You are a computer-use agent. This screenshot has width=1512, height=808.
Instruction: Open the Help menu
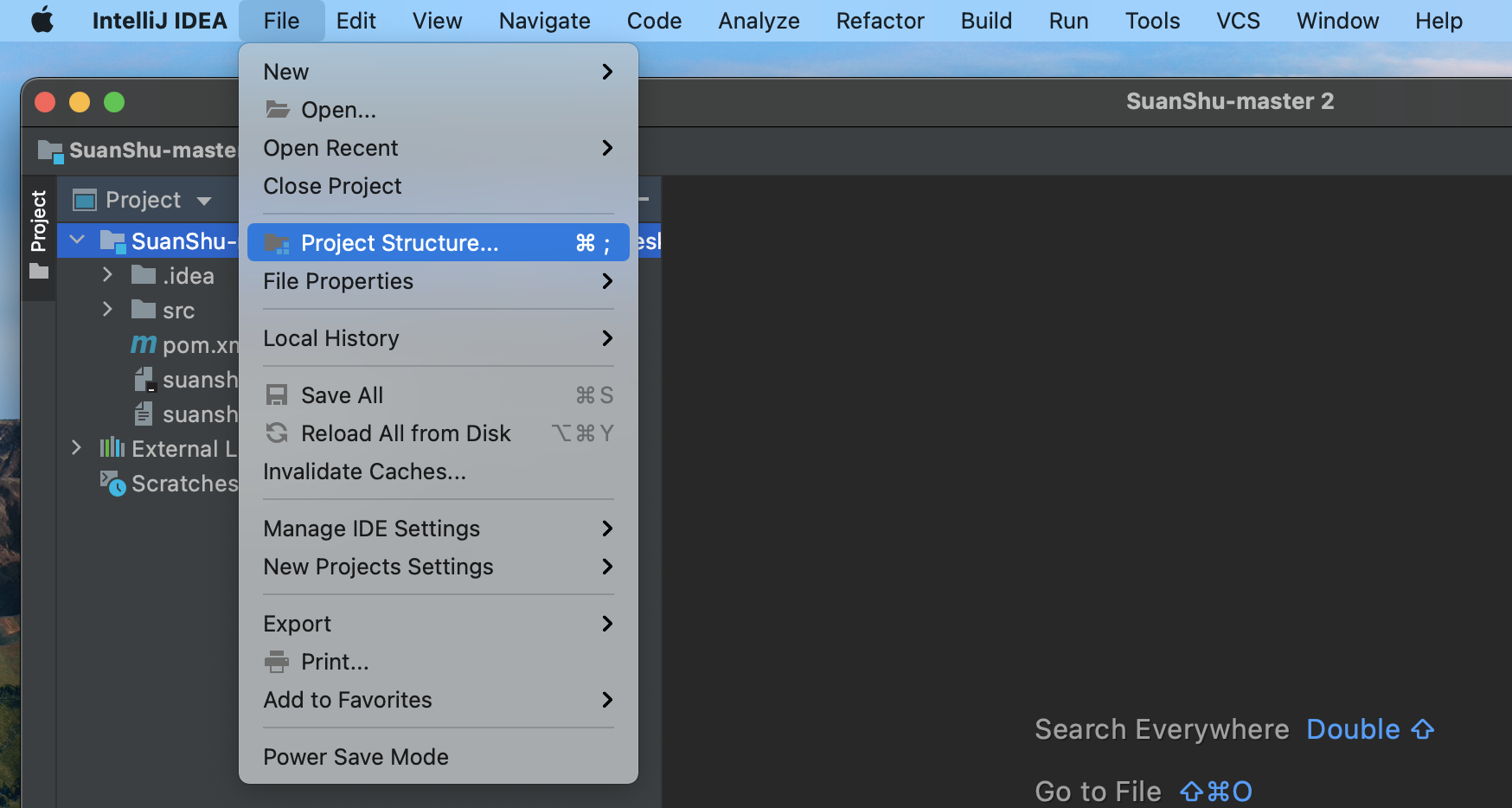click(x=1439, y=20)
